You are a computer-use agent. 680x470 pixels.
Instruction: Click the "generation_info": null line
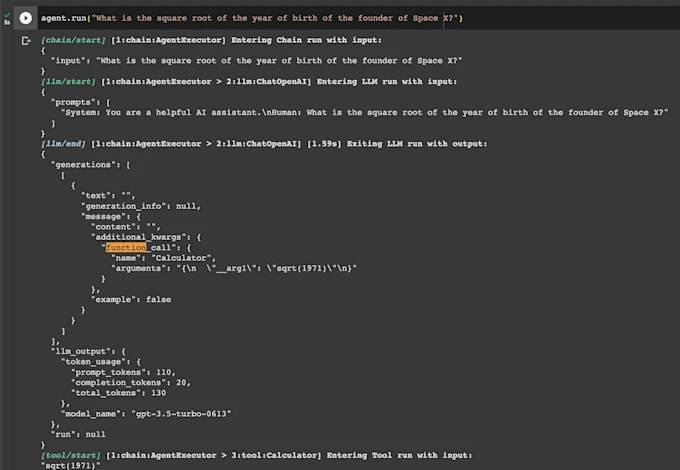pyautogui.click(x=141, y=206)
